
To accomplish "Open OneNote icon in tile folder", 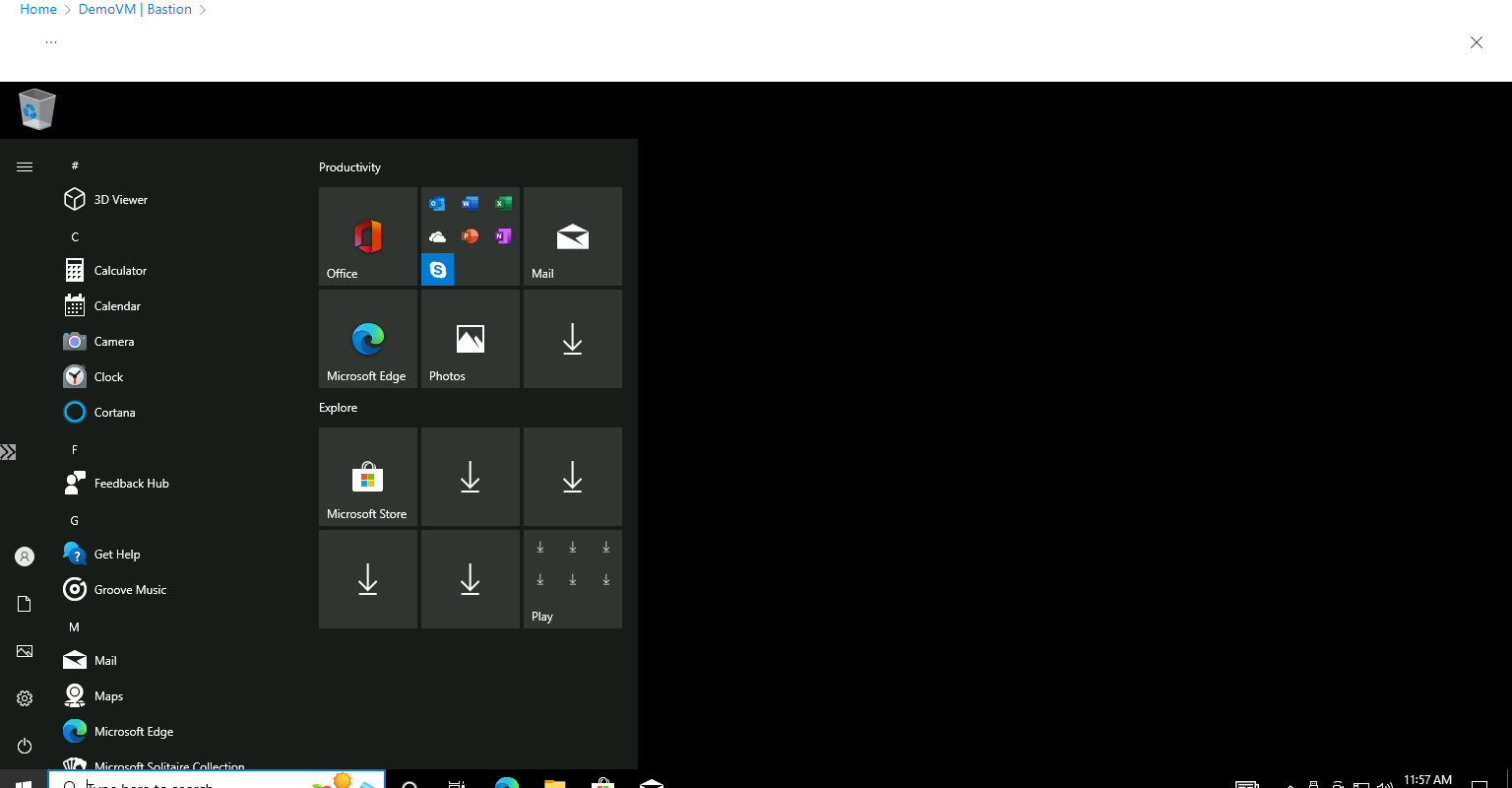I will tap(503, 236).
